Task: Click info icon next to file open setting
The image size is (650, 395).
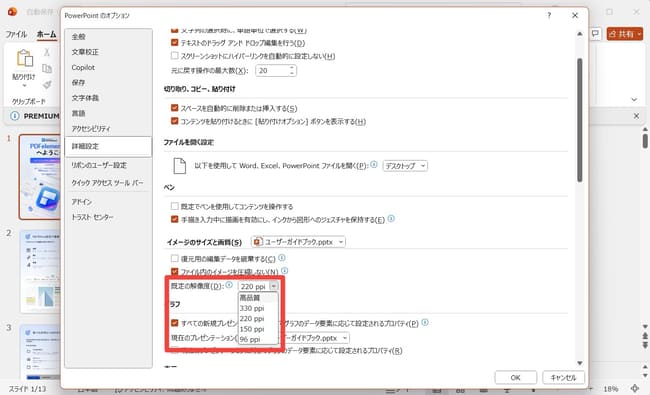Action: pos(374,165)
